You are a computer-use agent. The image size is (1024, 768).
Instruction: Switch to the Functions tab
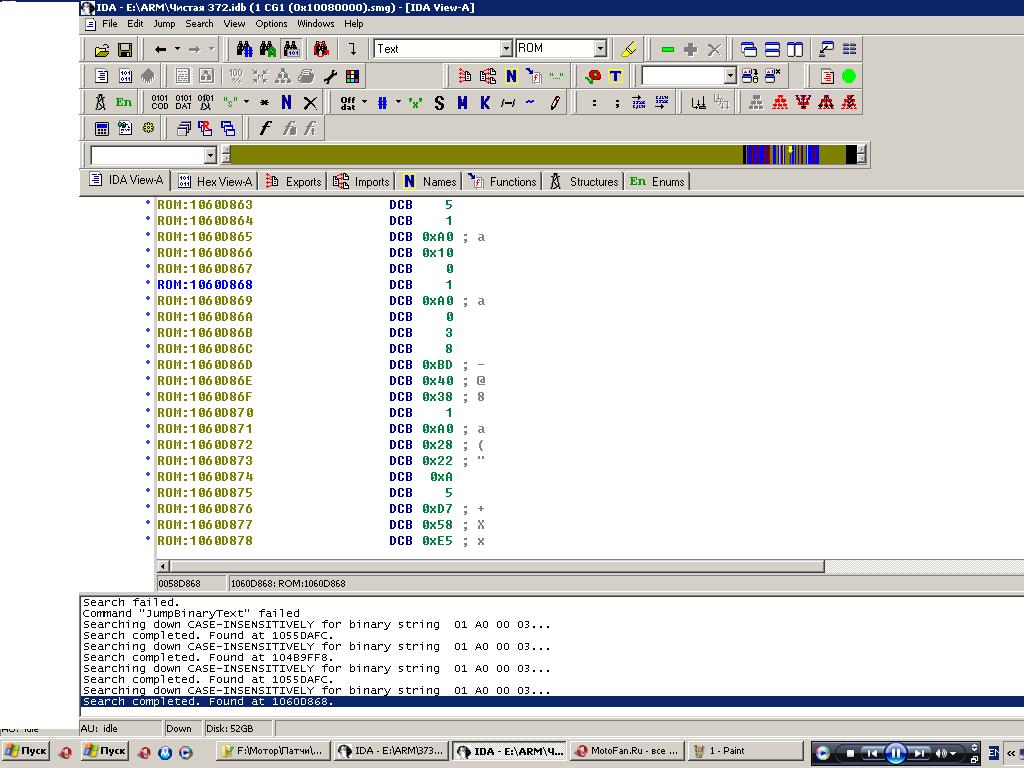tap(502, 182)
